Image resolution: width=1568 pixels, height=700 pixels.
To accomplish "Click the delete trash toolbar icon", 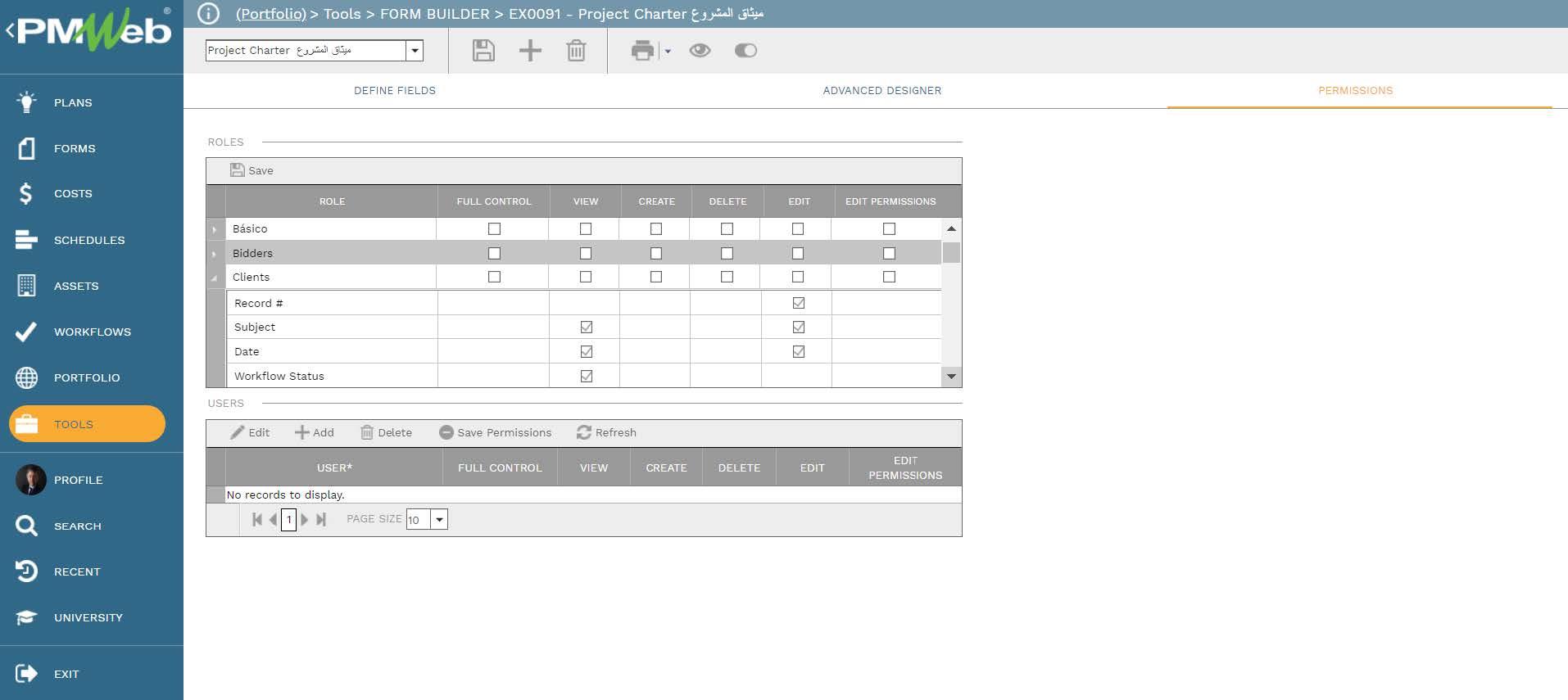I will 576,51.
